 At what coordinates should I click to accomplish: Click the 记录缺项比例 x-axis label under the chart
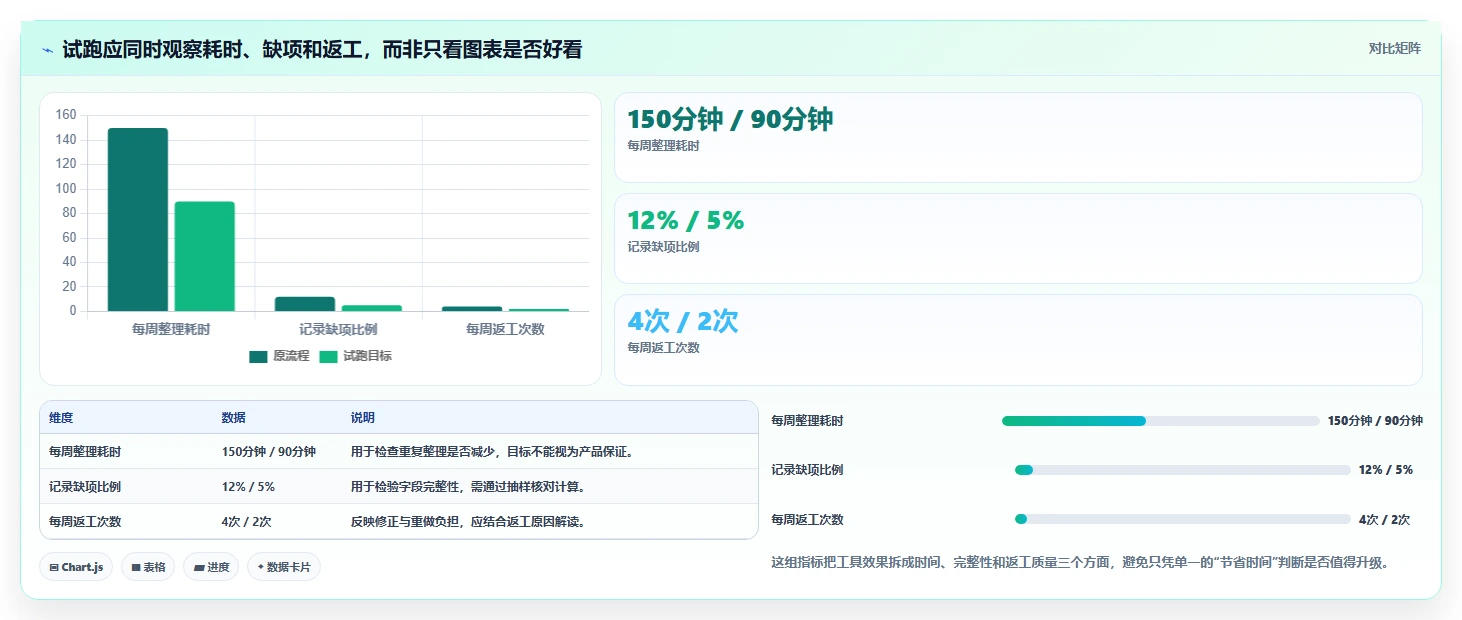[338, 329]
